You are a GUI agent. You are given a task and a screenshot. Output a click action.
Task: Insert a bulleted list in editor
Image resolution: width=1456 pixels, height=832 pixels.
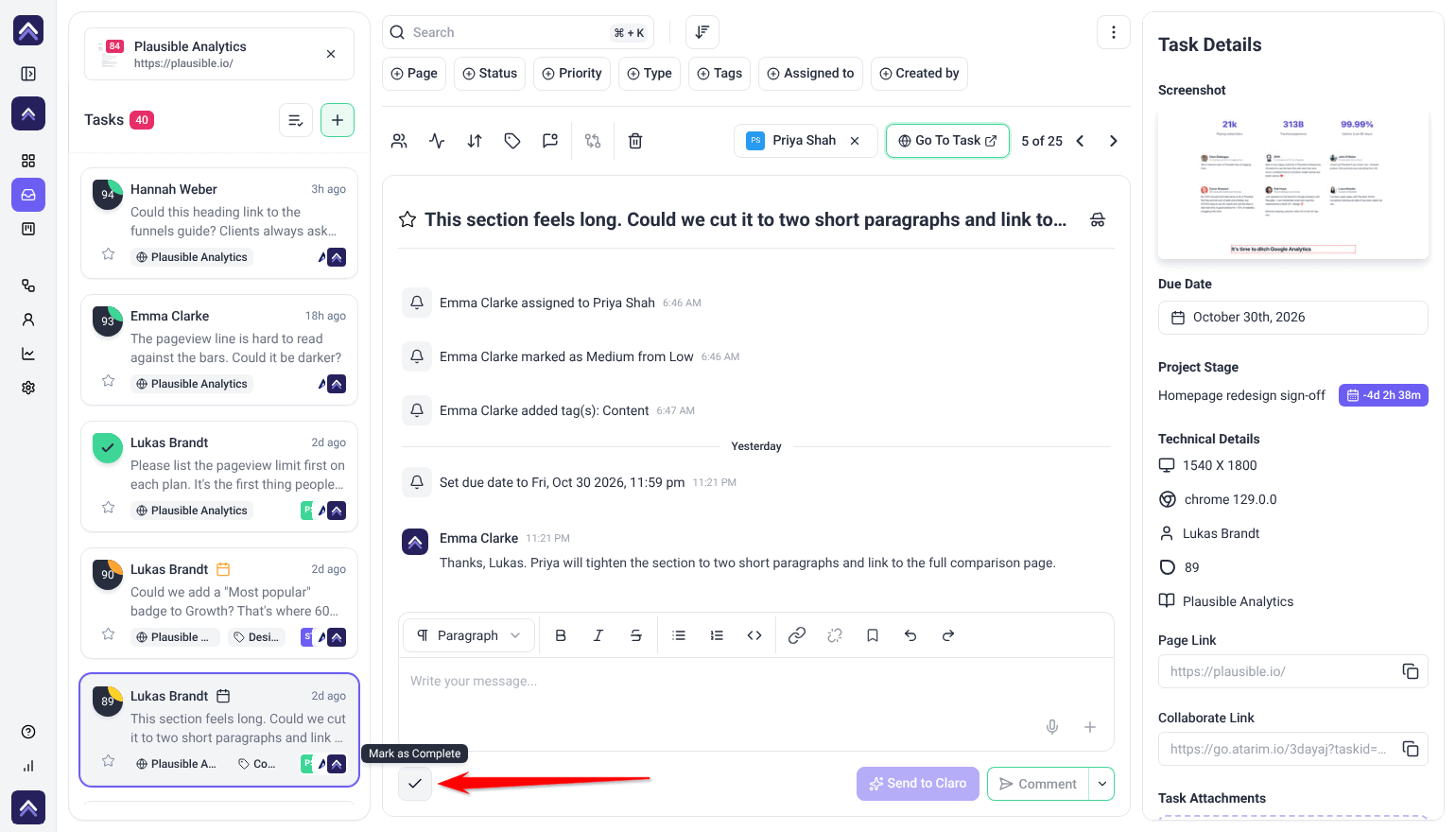coord(679,635)
